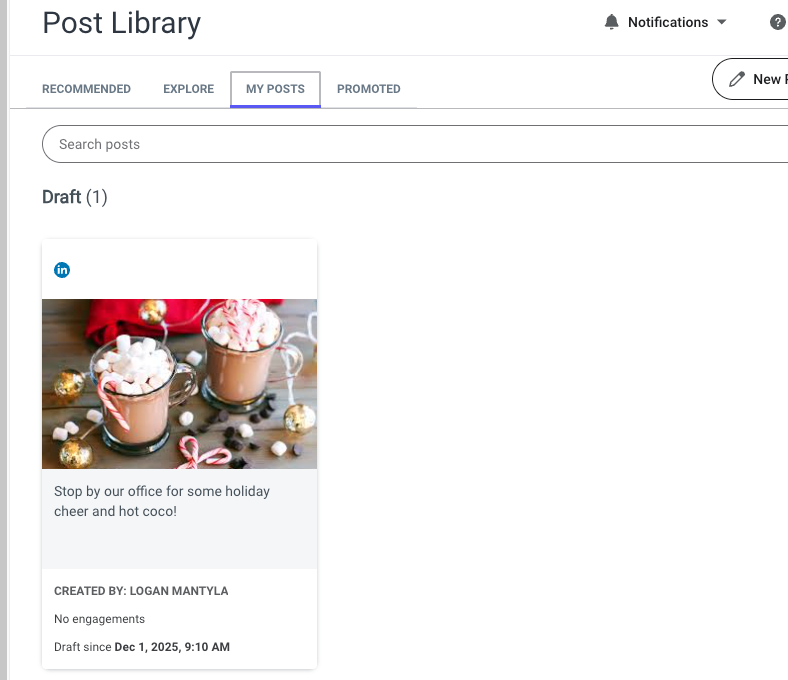Select the My Posts tab
Screen dimensions: 788x680
click(x=275, y=89)
